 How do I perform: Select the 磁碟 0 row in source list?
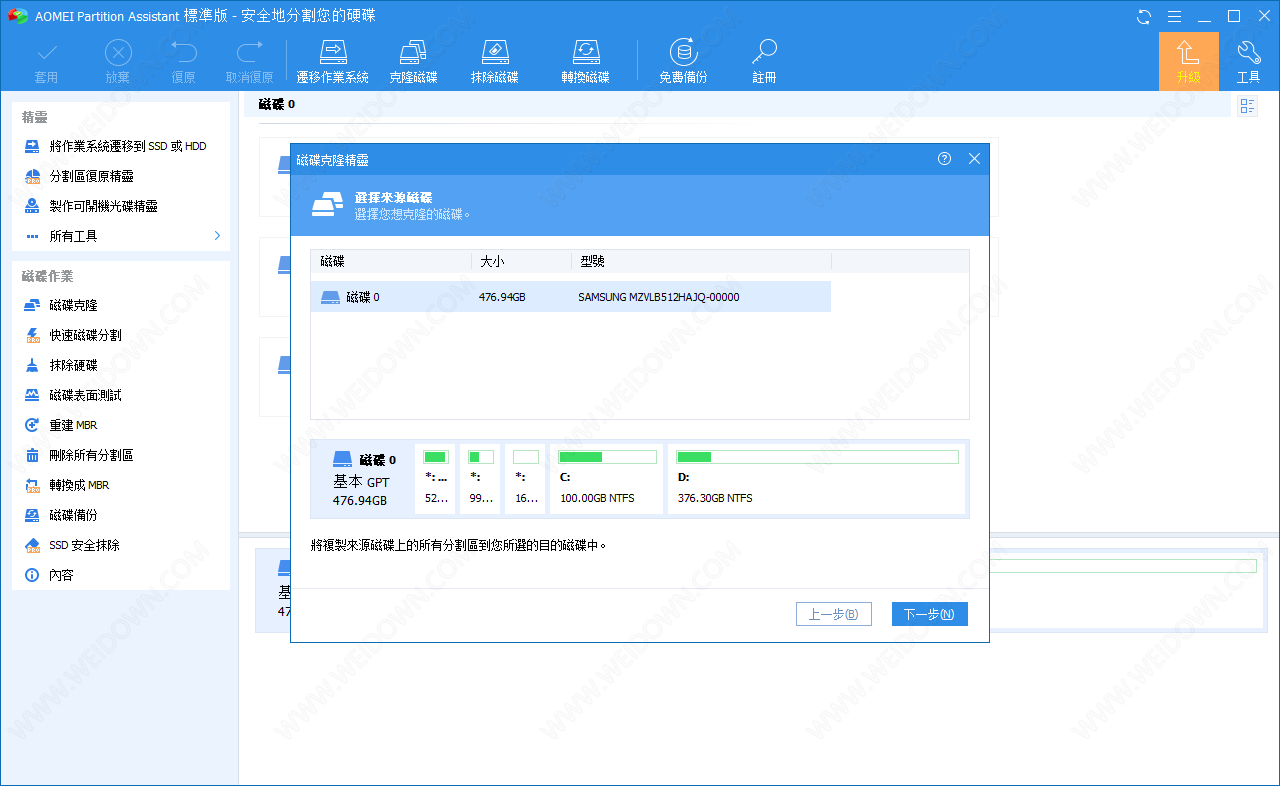[570, 297]
